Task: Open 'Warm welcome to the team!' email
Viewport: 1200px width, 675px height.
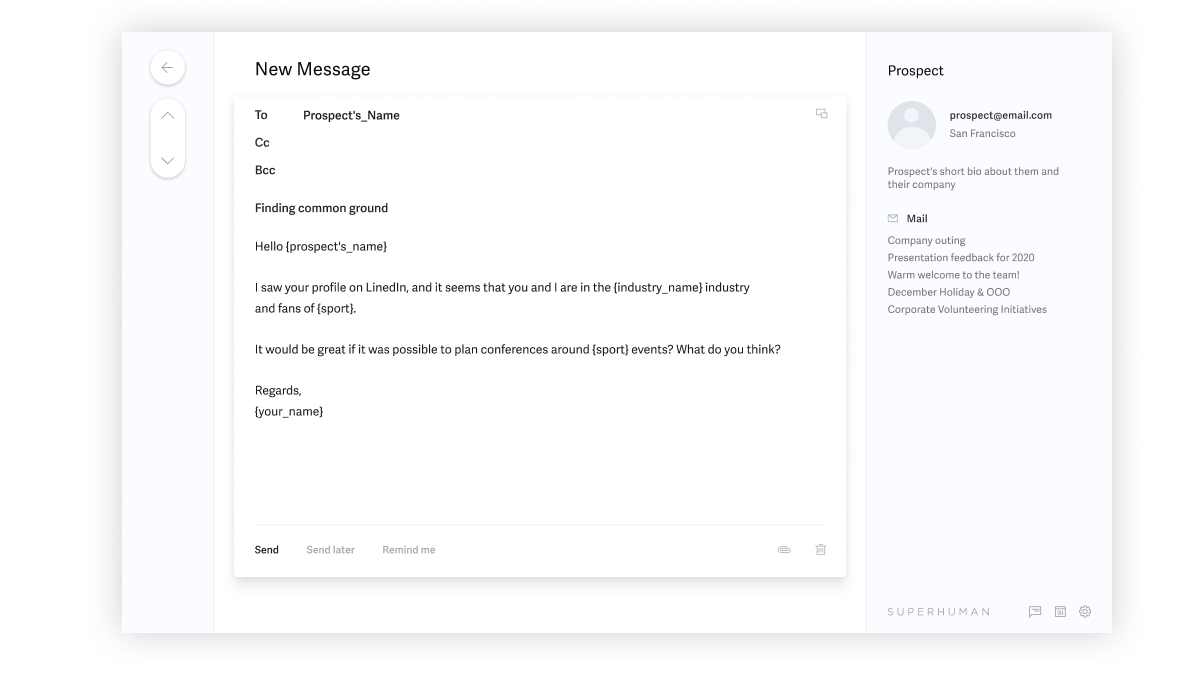Action: click(x=953, y=275)
